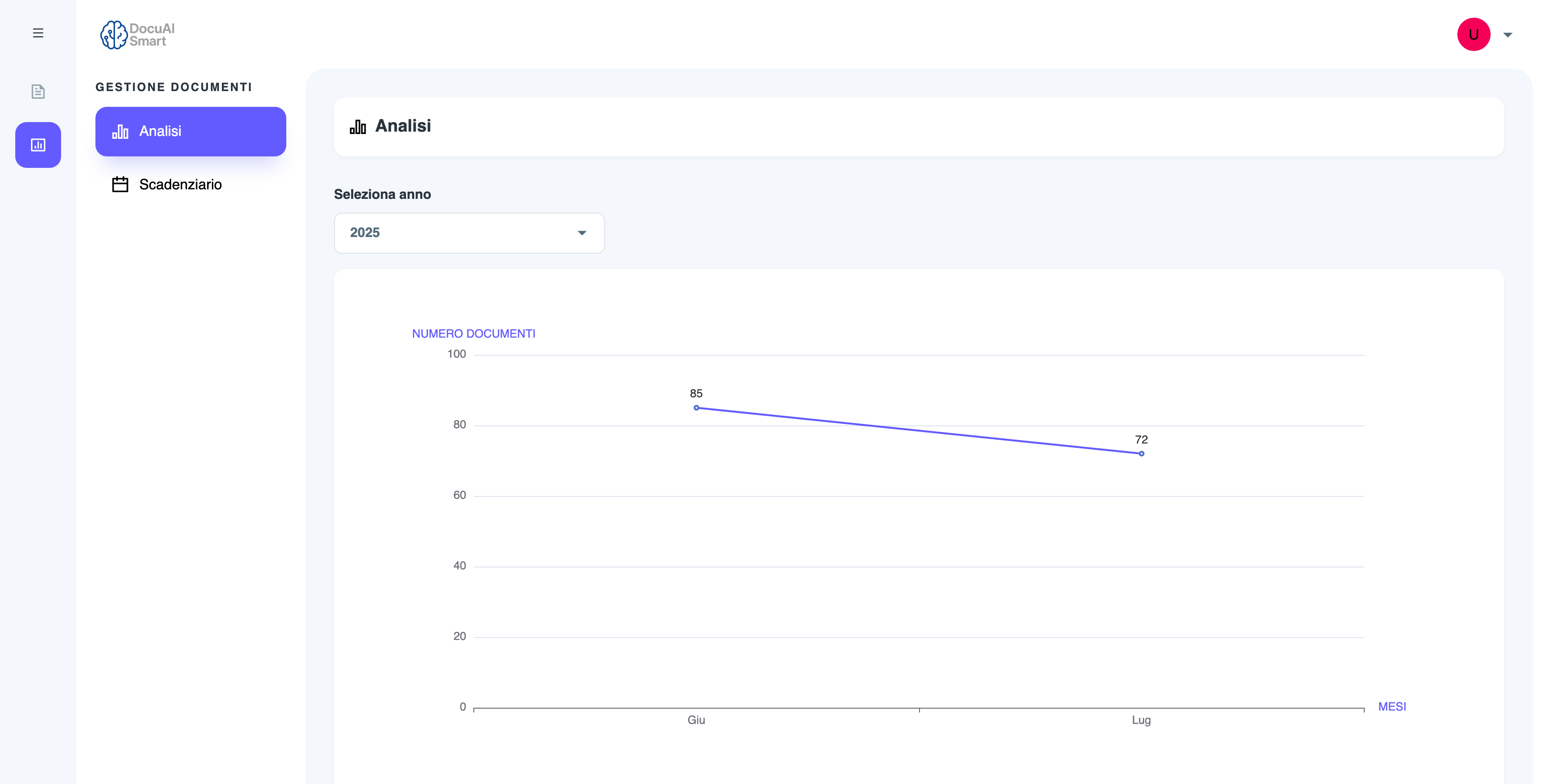Click the bar chart icon on the Analisi button

pyautogui.click(x=120, y=131)
